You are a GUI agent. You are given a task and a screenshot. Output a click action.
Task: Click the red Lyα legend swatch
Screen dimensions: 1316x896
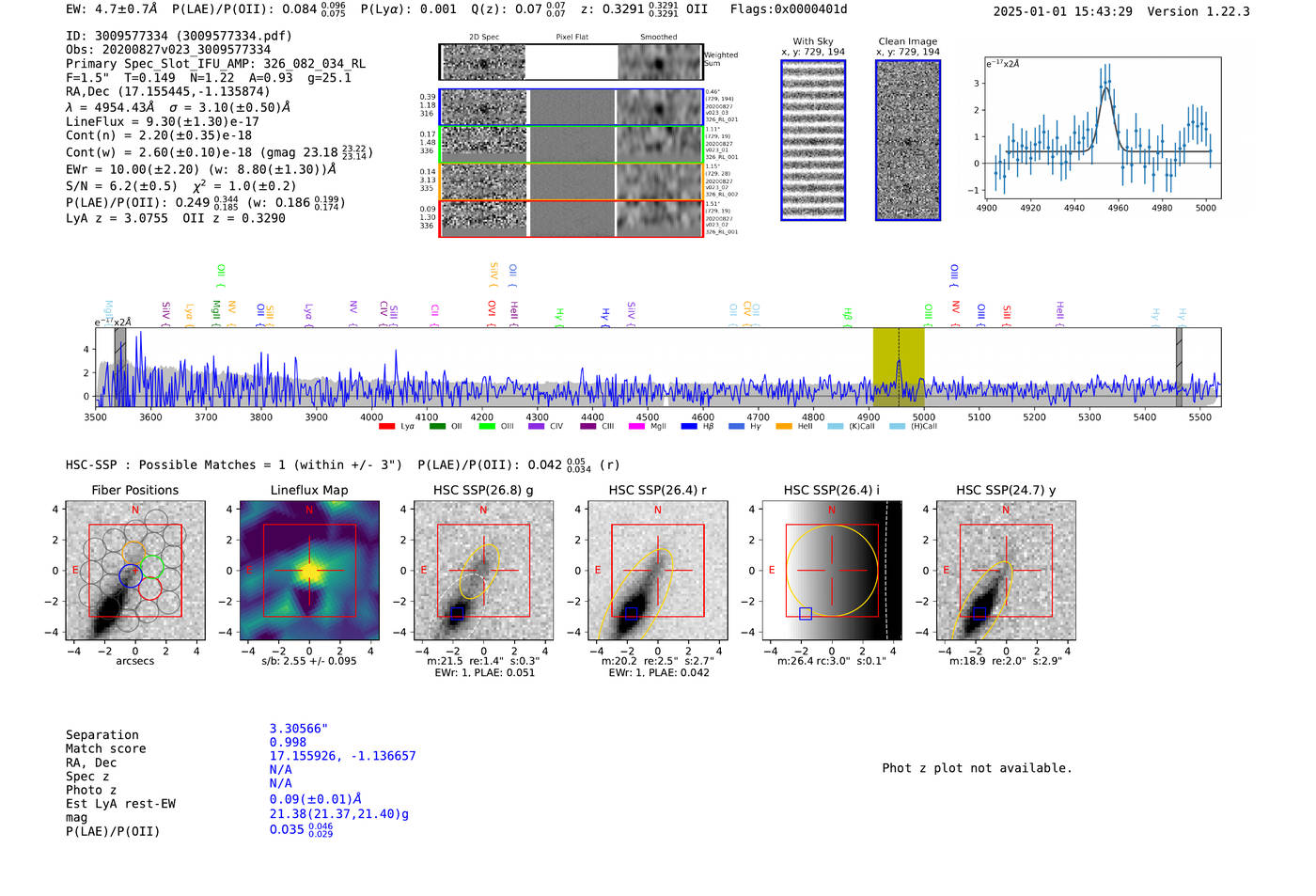[x=386, y=427]
